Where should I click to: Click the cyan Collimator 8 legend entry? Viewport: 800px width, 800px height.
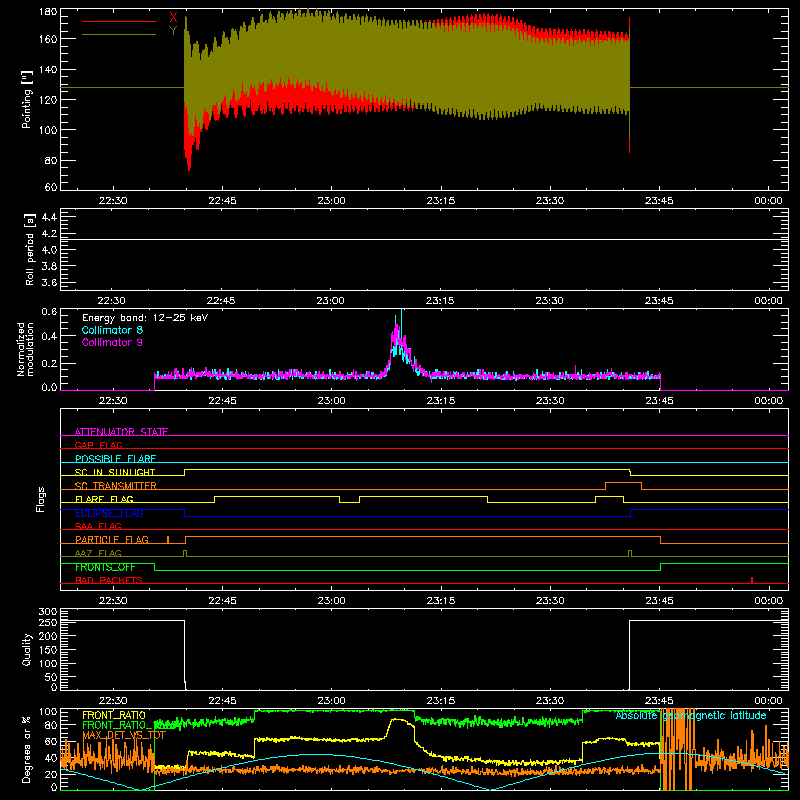tap(112, 330)
